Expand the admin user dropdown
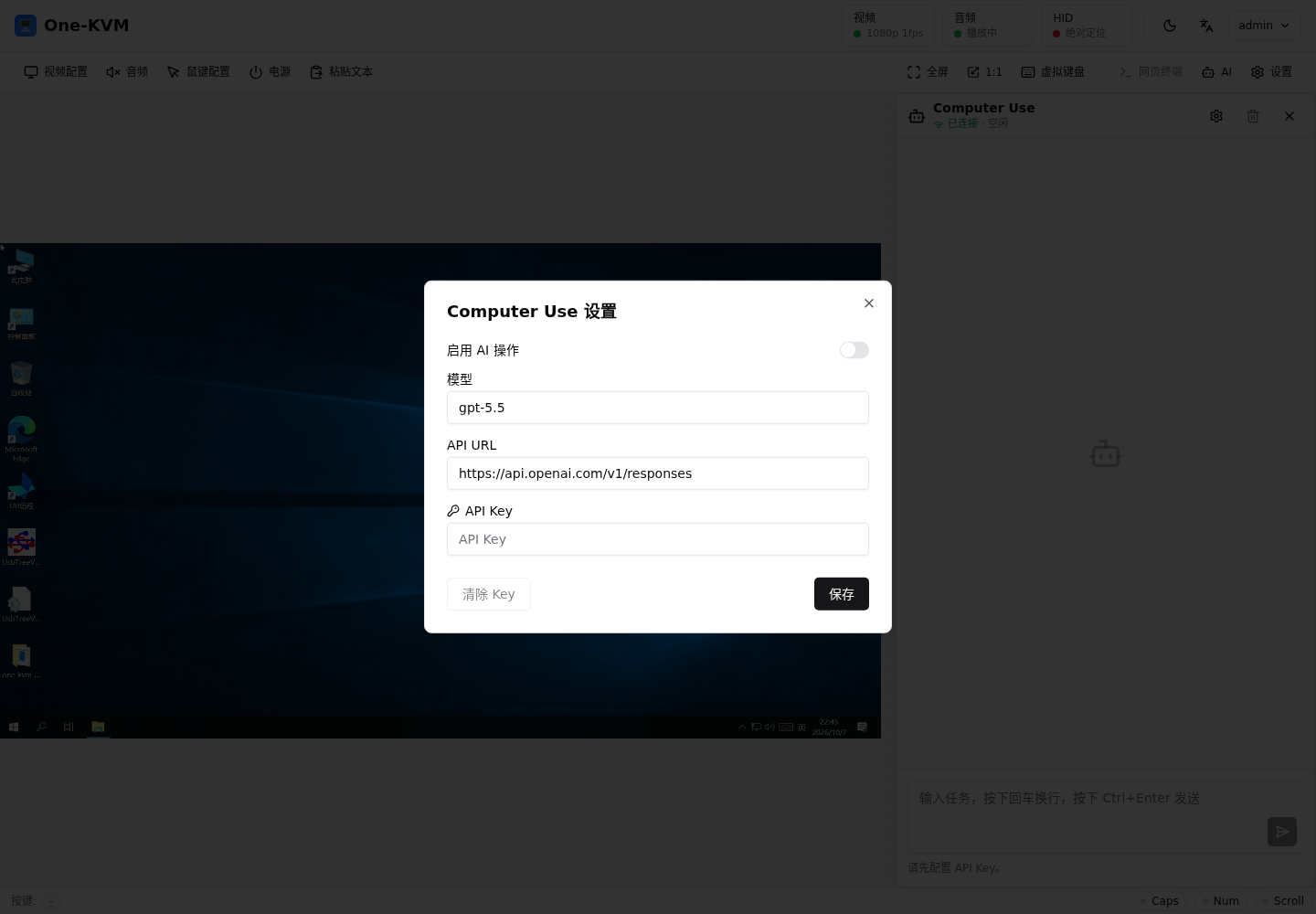1316x914 pixels. [x=1264, y=26]
